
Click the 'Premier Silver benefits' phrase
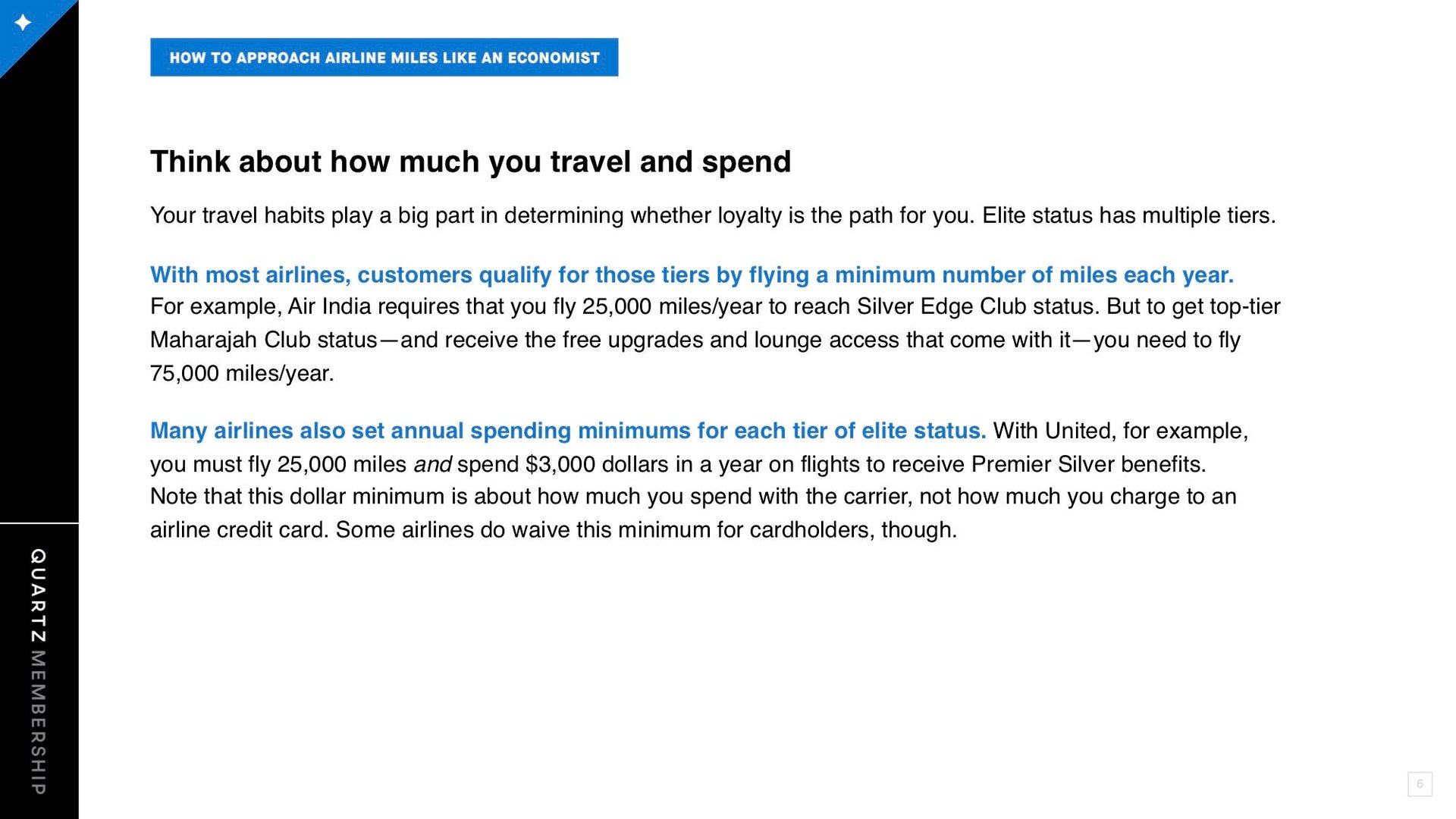coord(1088,464)
